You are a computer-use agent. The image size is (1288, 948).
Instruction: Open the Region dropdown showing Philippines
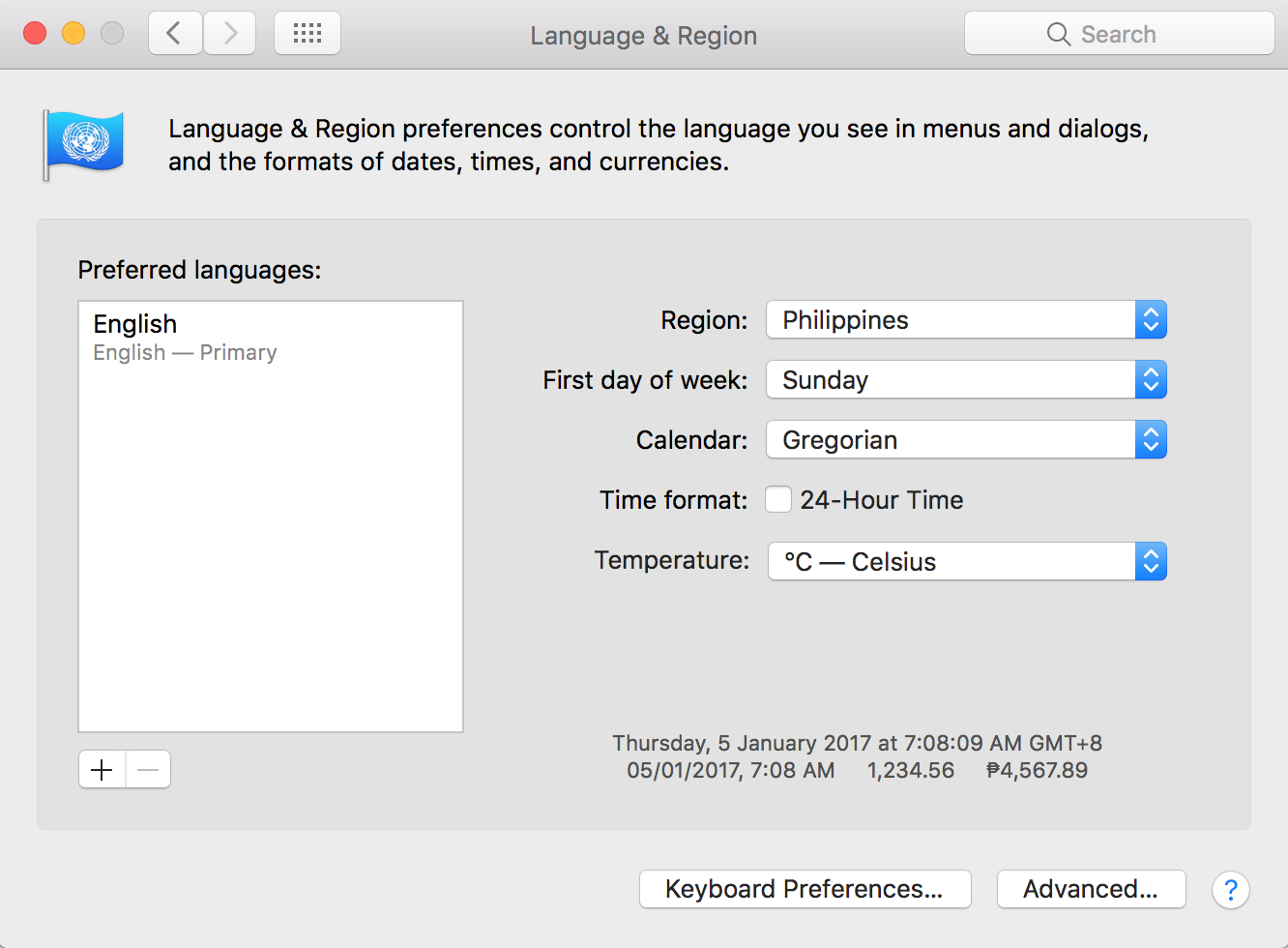pyautogui.click(x=967, y=320)
